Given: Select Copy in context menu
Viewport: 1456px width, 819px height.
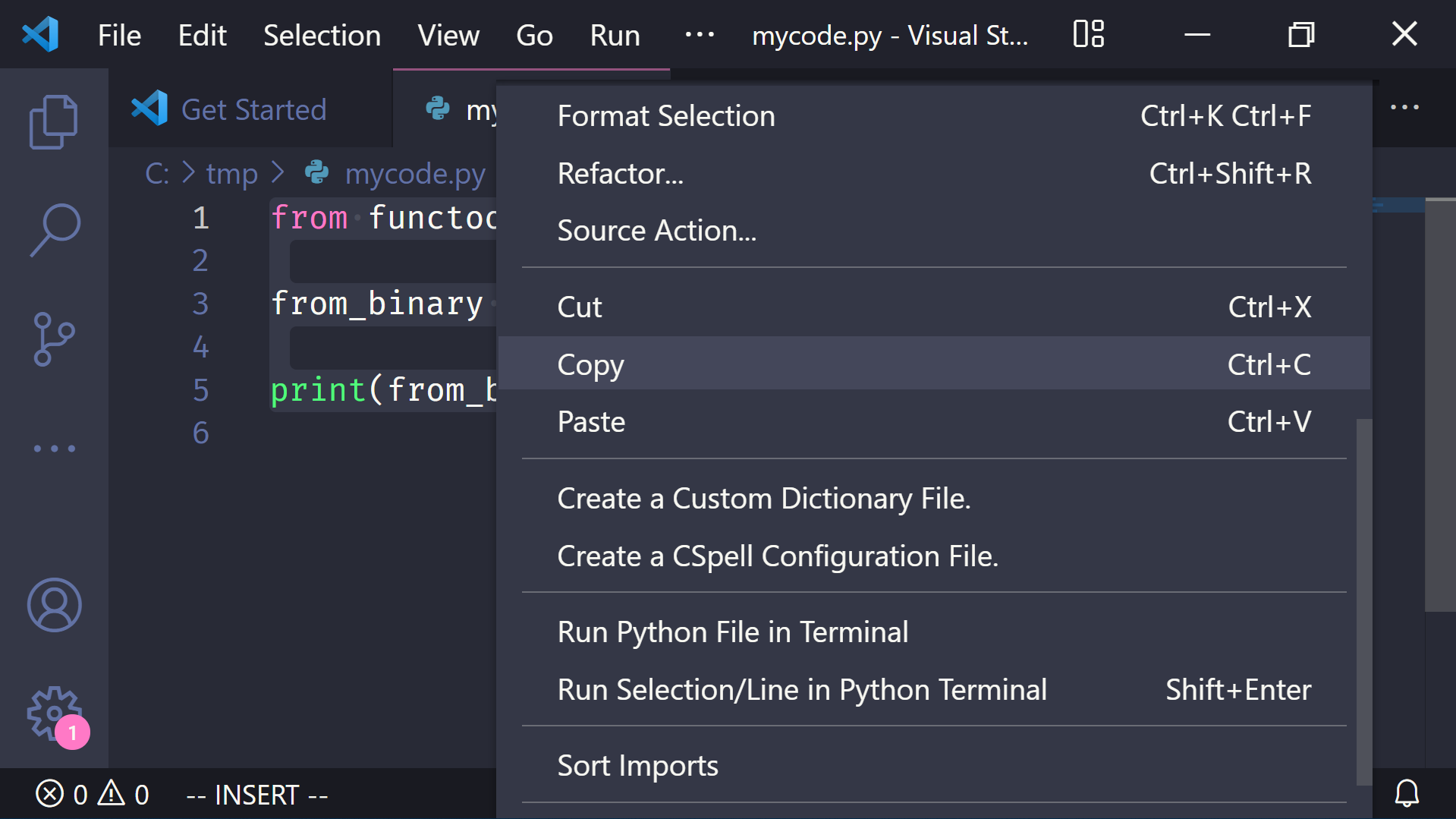Looking at the screenshot, I should 934,364.
